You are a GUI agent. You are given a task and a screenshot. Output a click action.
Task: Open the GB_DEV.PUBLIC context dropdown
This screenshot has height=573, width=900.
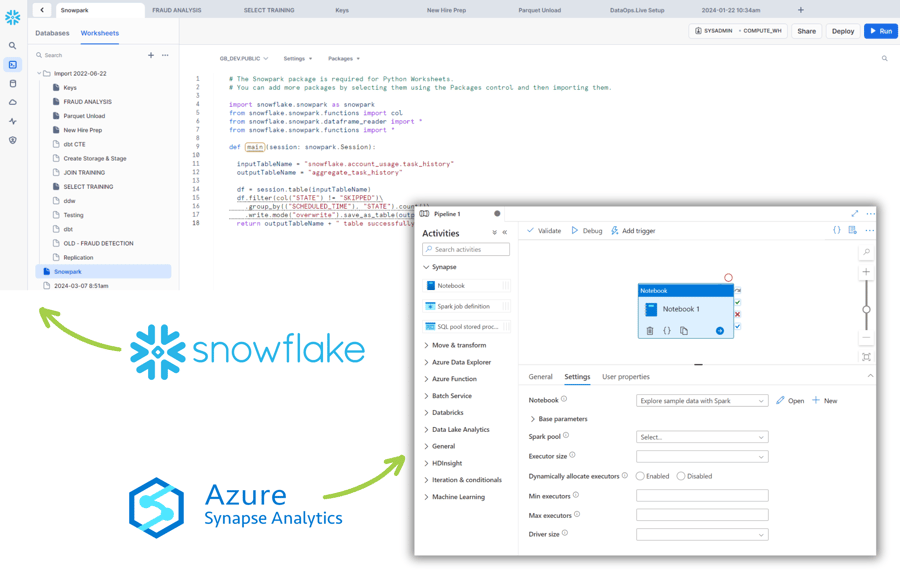pos(244,59)
